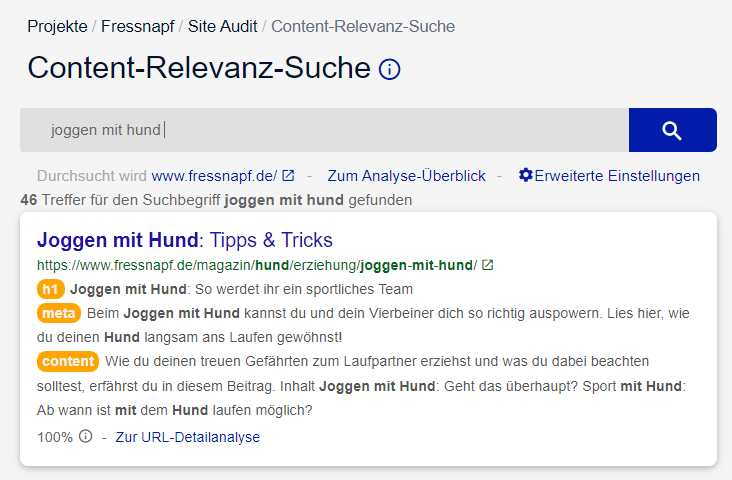This screenshot has width=732, height=480.
Task: Click the 100% relevance score
Action: 55,437
